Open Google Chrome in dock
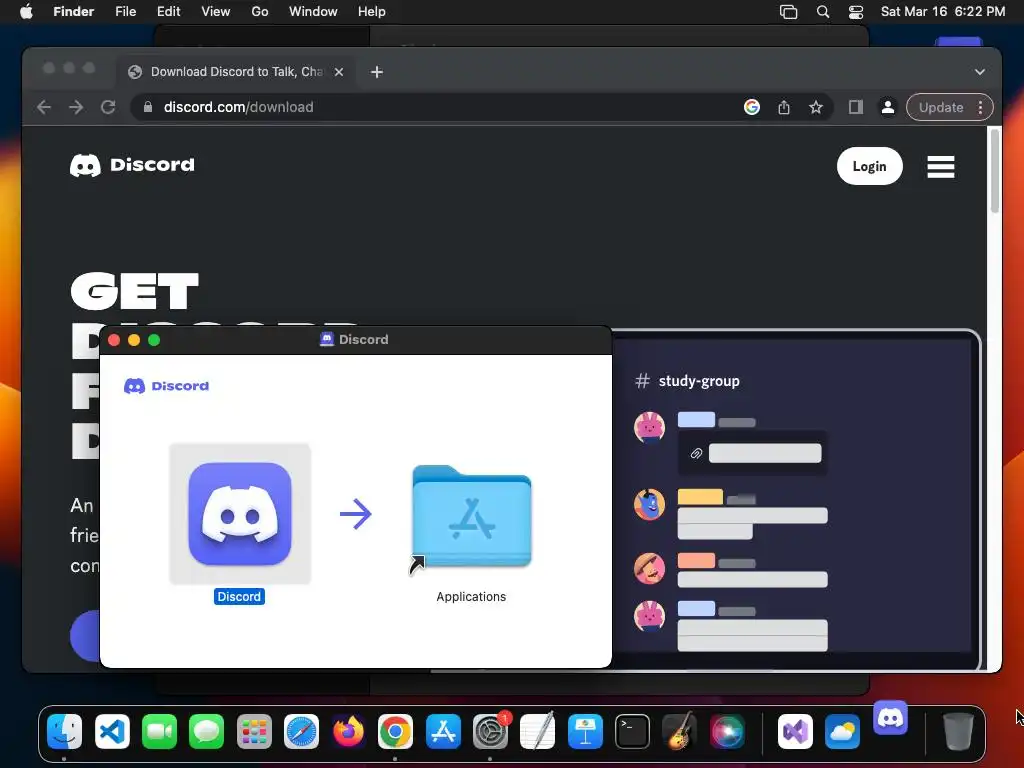The height and width of the screenshot is (768, 1024). [x=395, y=731]
